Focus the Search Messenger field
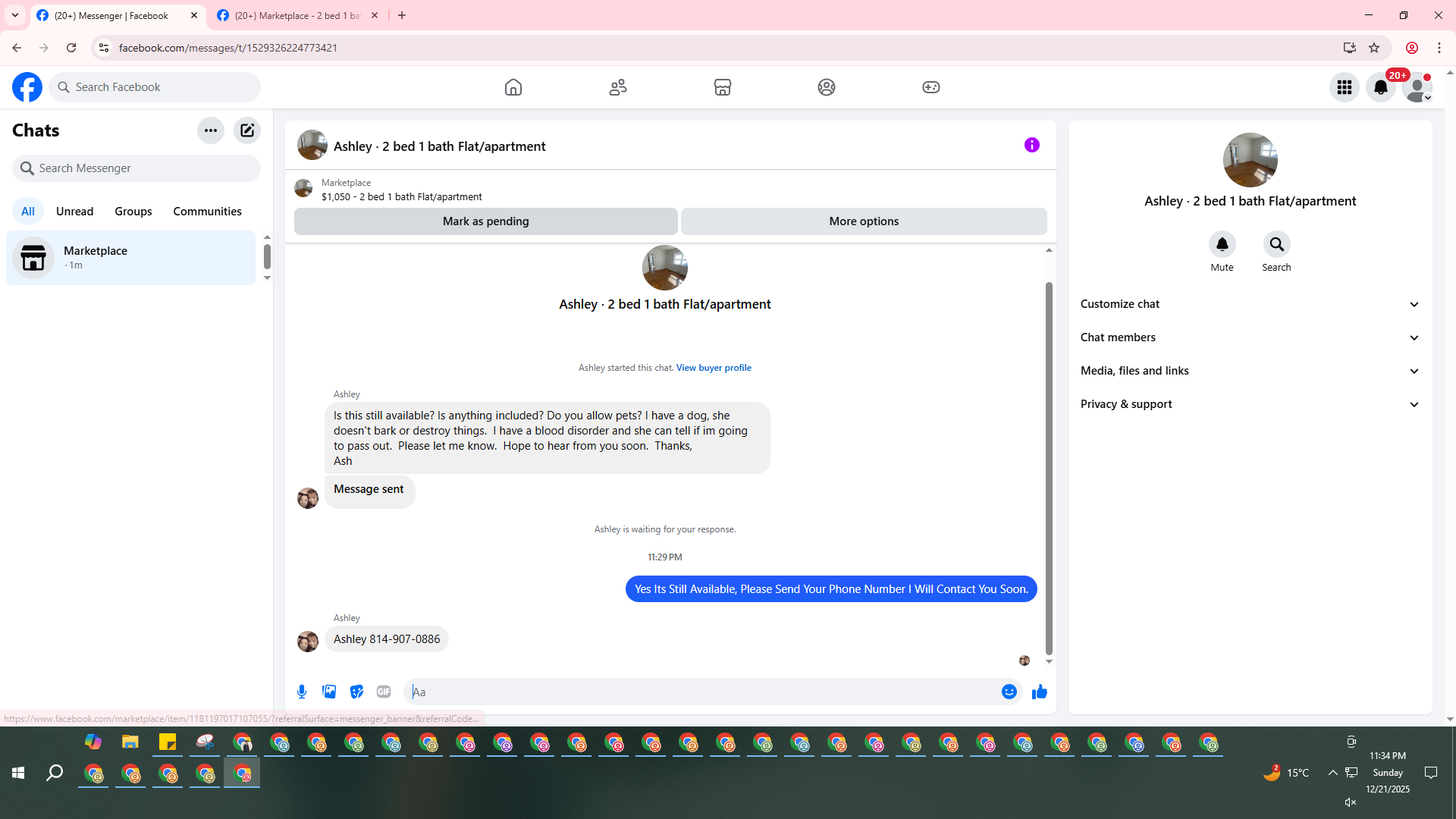The height and width of the screenshot is (819, 1456). point(136,168)
